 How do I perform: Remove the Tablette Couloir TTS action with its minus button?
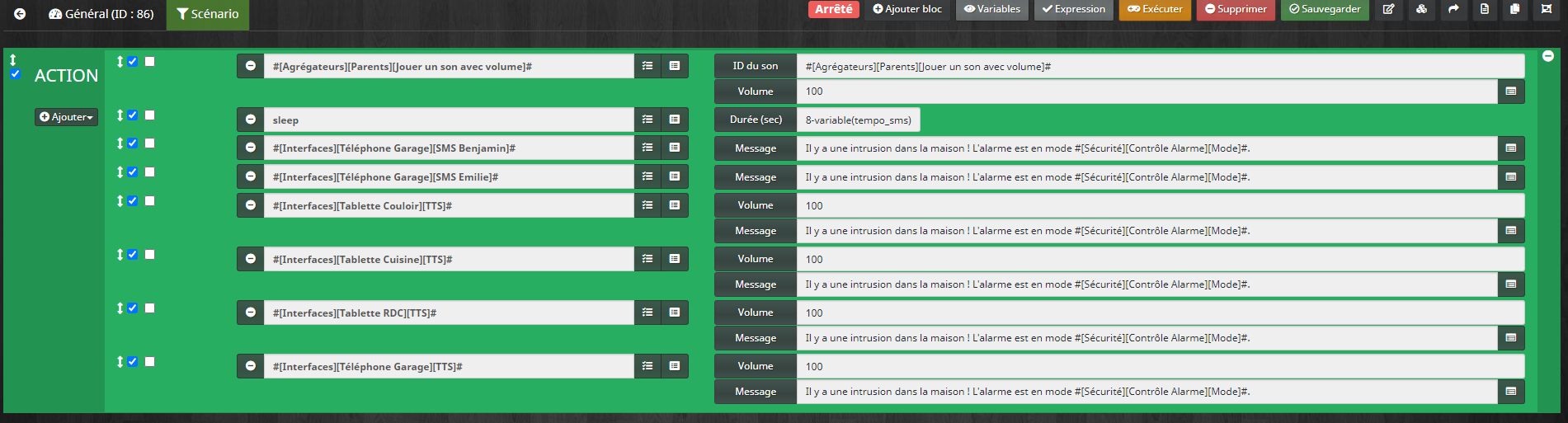coord(251,205)
